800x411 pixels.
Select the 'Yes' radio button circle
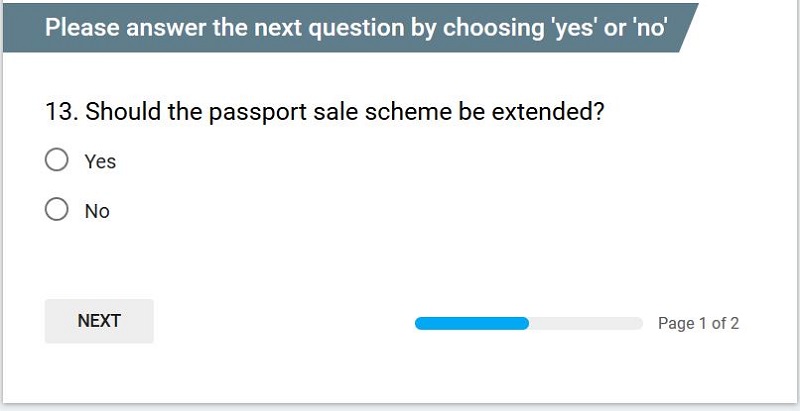(x=57, y=160)
